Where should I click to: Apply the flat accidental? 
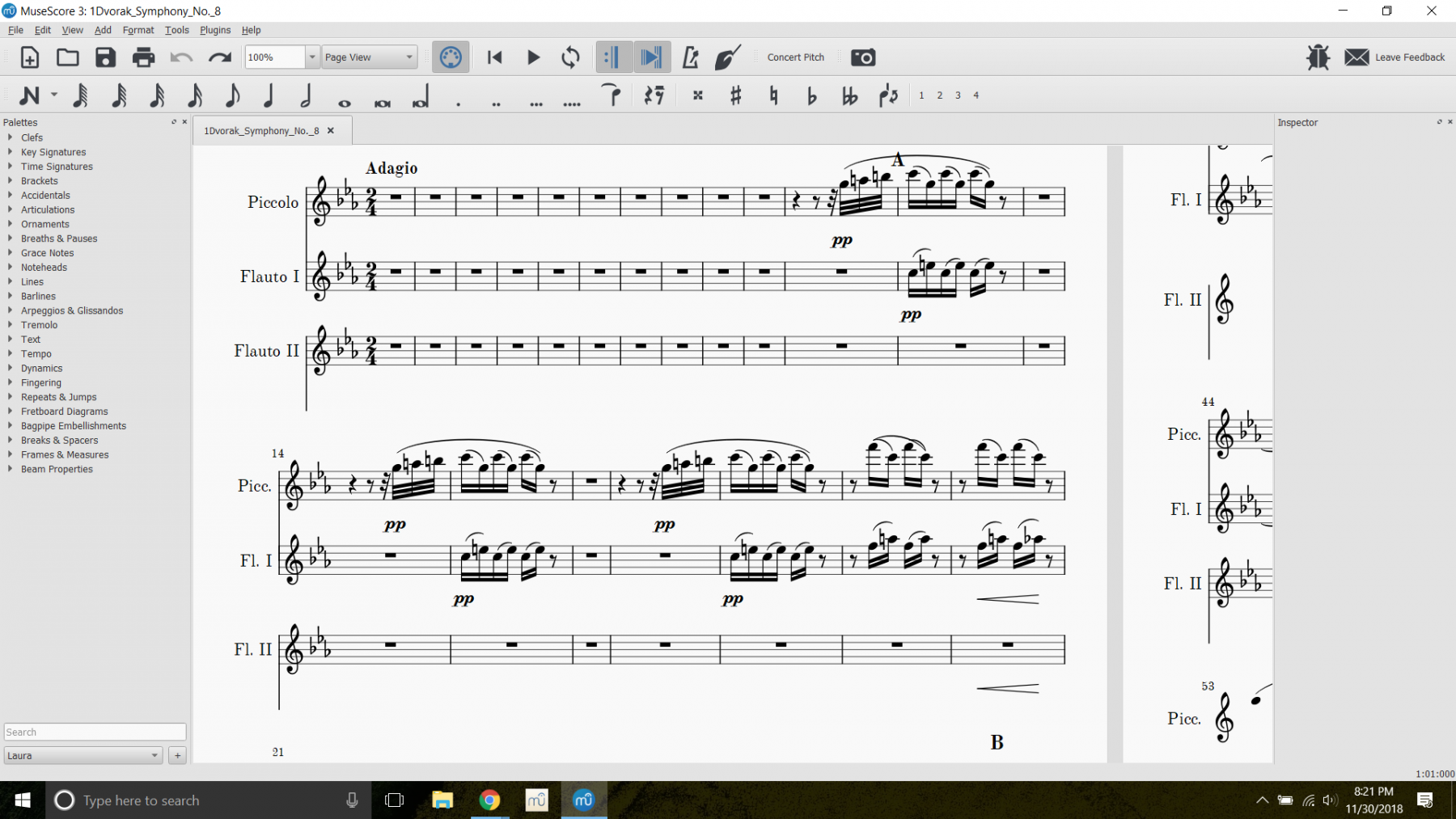point(811,95)
